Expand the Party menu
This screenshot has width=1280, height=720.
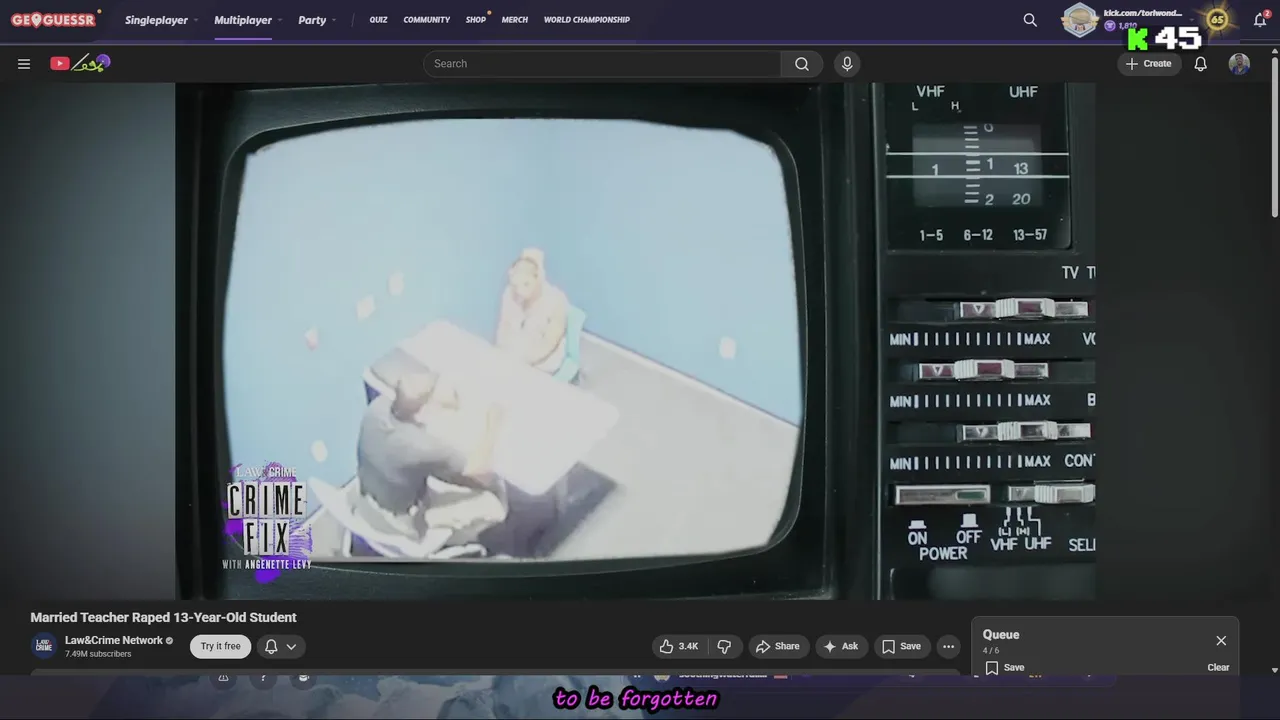point(317,20)
